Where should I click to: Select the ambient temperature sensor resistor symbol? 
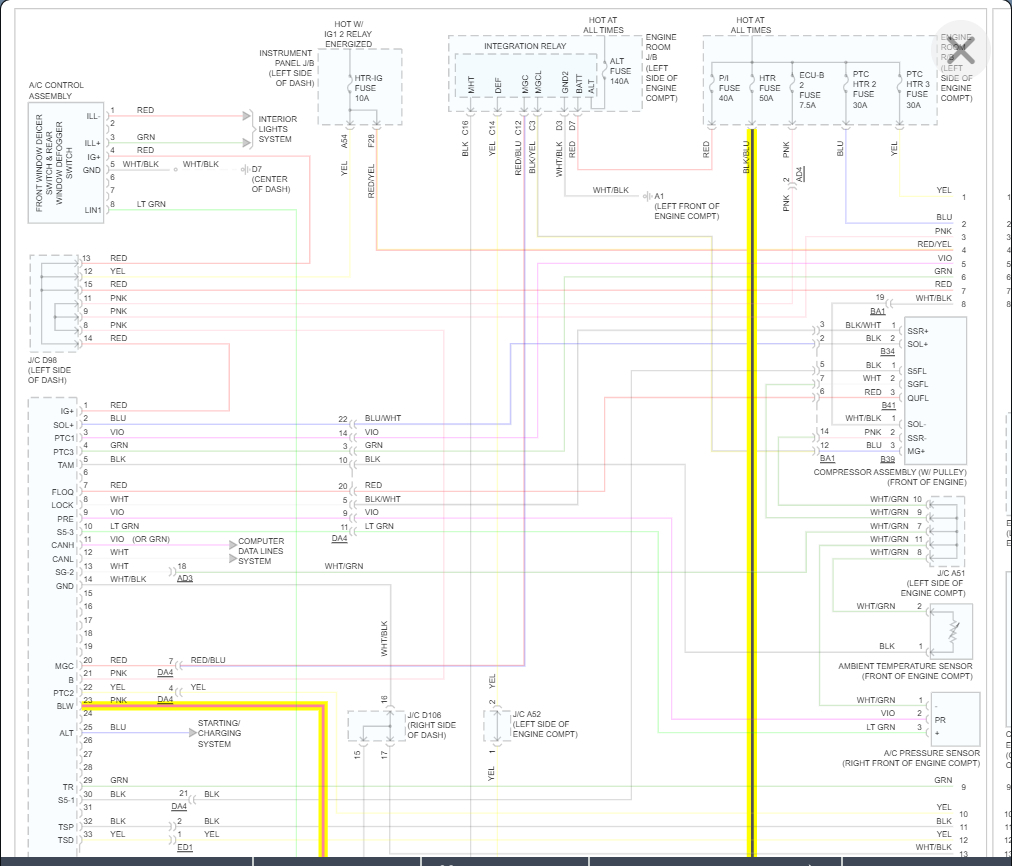click(x=953, y=632)
